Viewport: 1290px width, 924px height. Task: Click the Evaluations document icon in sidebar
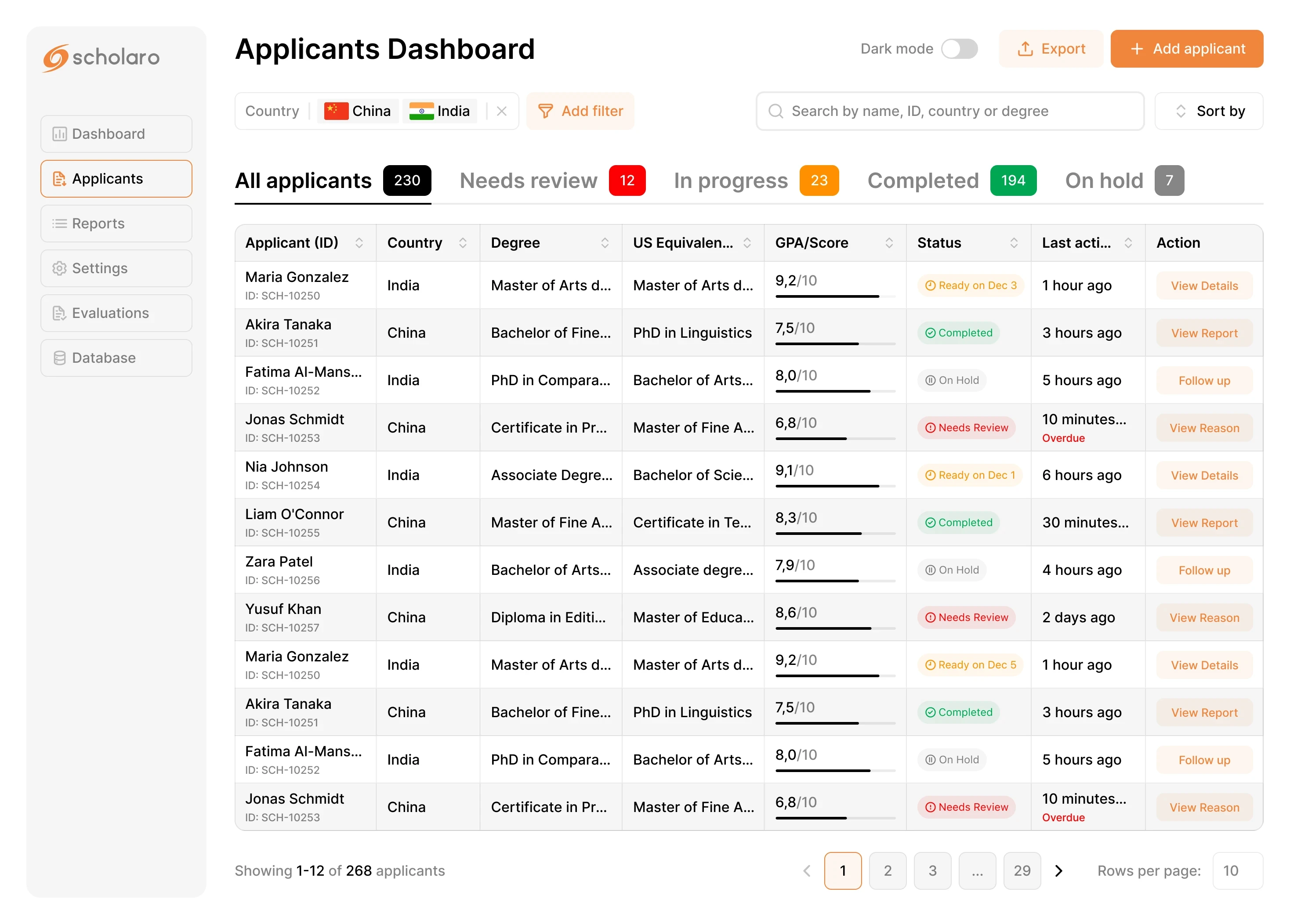59,313
